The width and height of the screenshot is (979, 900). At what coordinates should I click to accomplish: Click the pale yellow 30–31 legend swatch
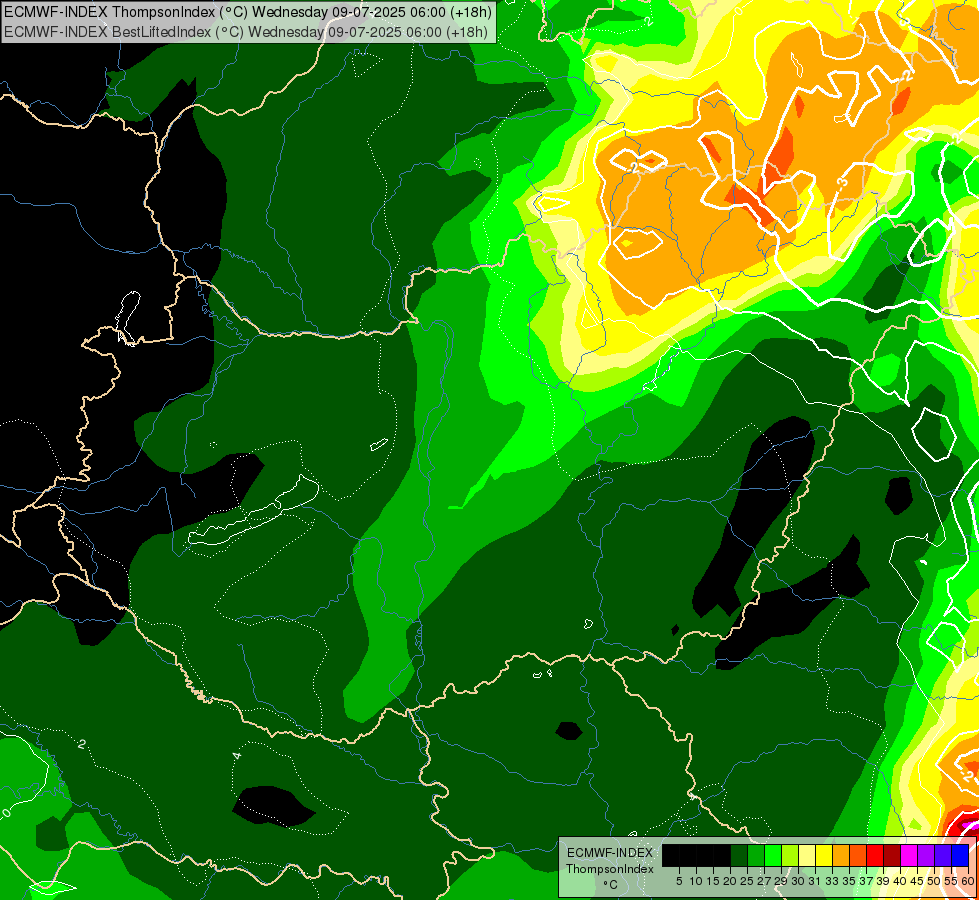click(x=807, y=856)
